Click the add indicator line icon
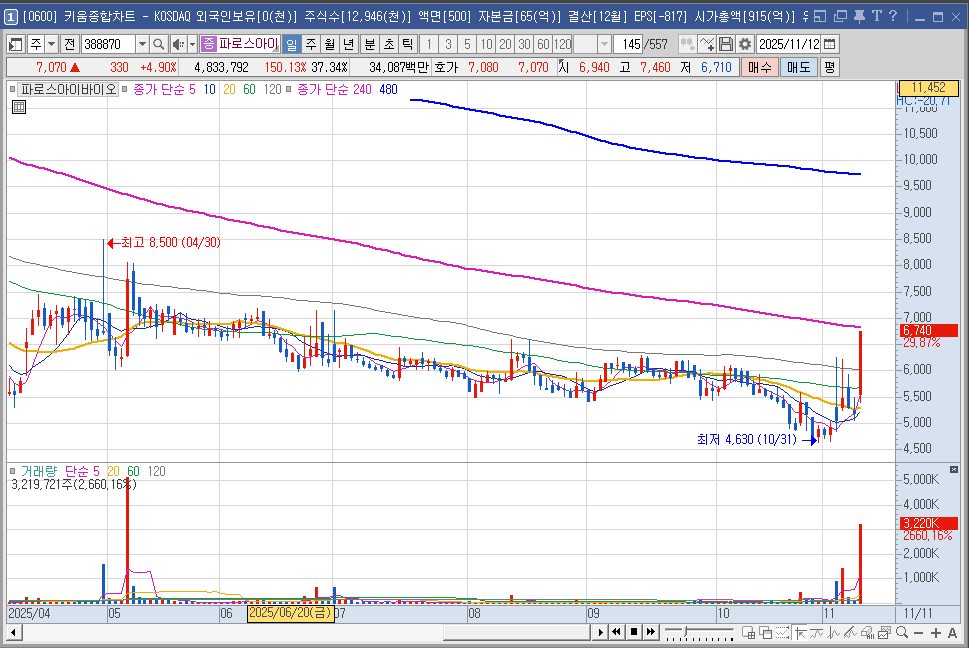Viewport: 969px width, 648px height. [707, 44]
